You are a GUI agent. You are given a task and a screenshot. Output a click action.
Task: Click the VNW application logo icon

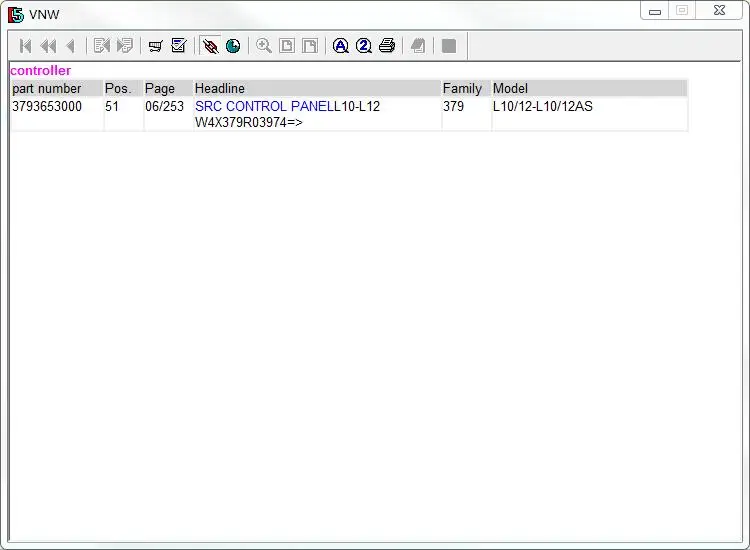pos(16,15)
